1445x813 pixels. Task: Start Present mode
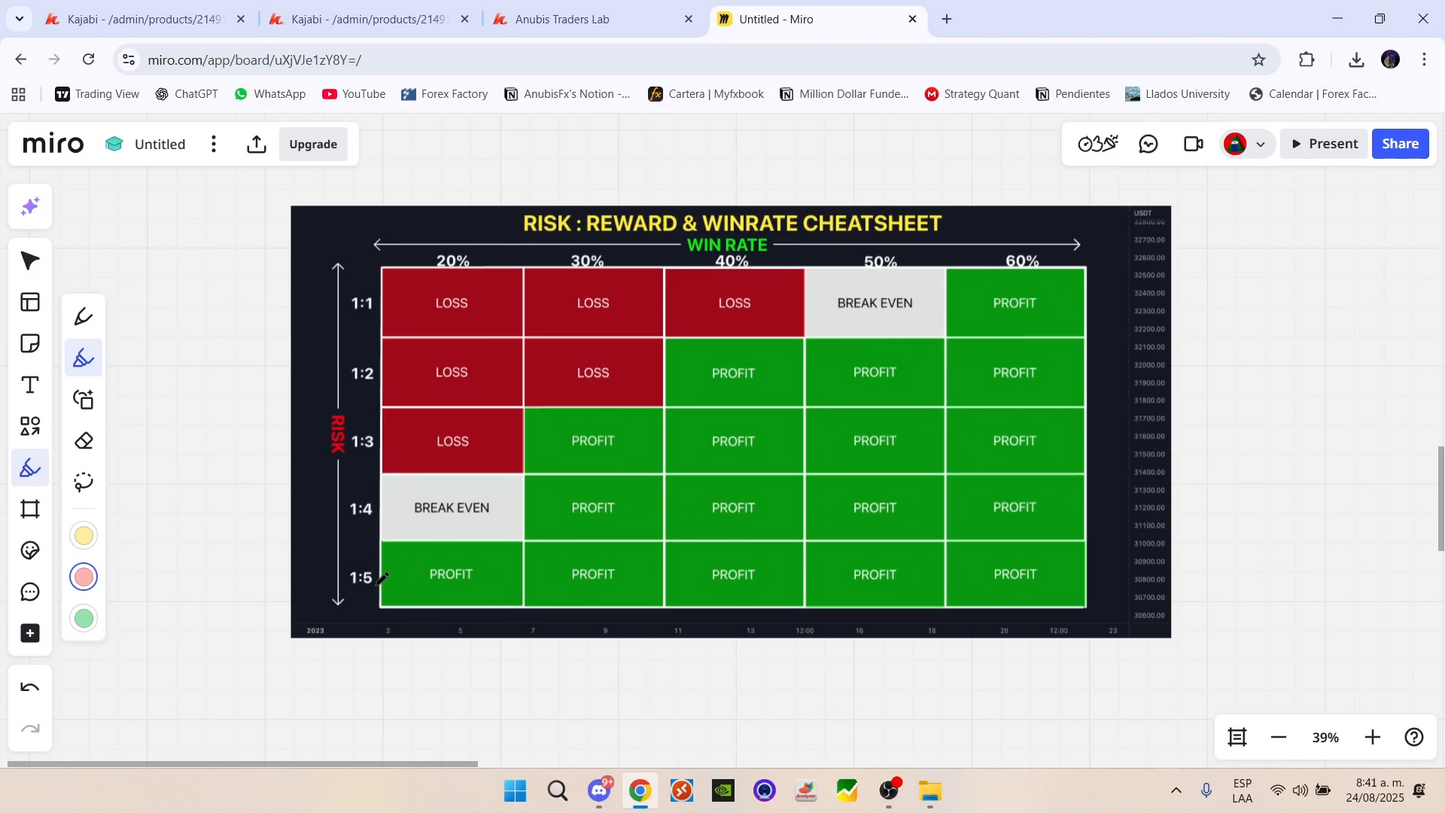pyautogui.click(x=1324, y=144)
